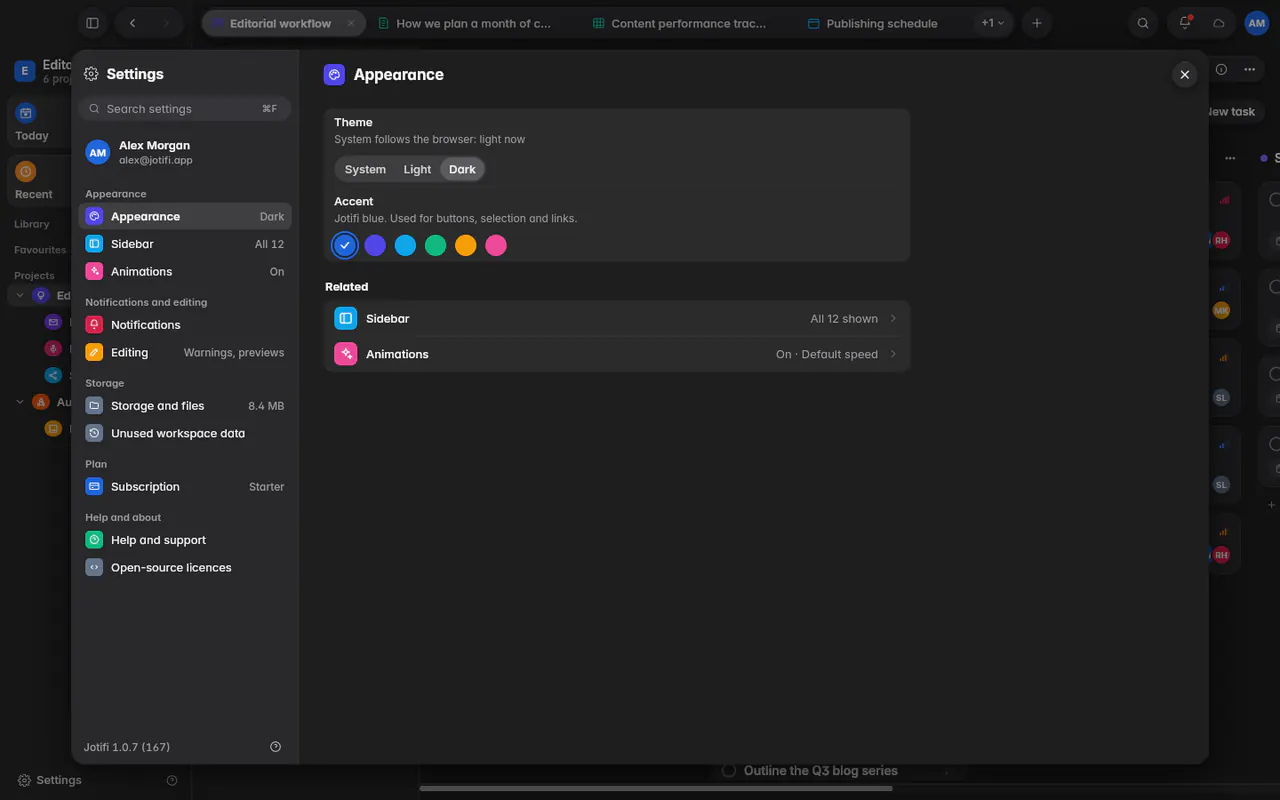Open search with the magnifier icon in top bar
The height and width of the screenshot is (800, 1280).
(x=1143, y=23)
